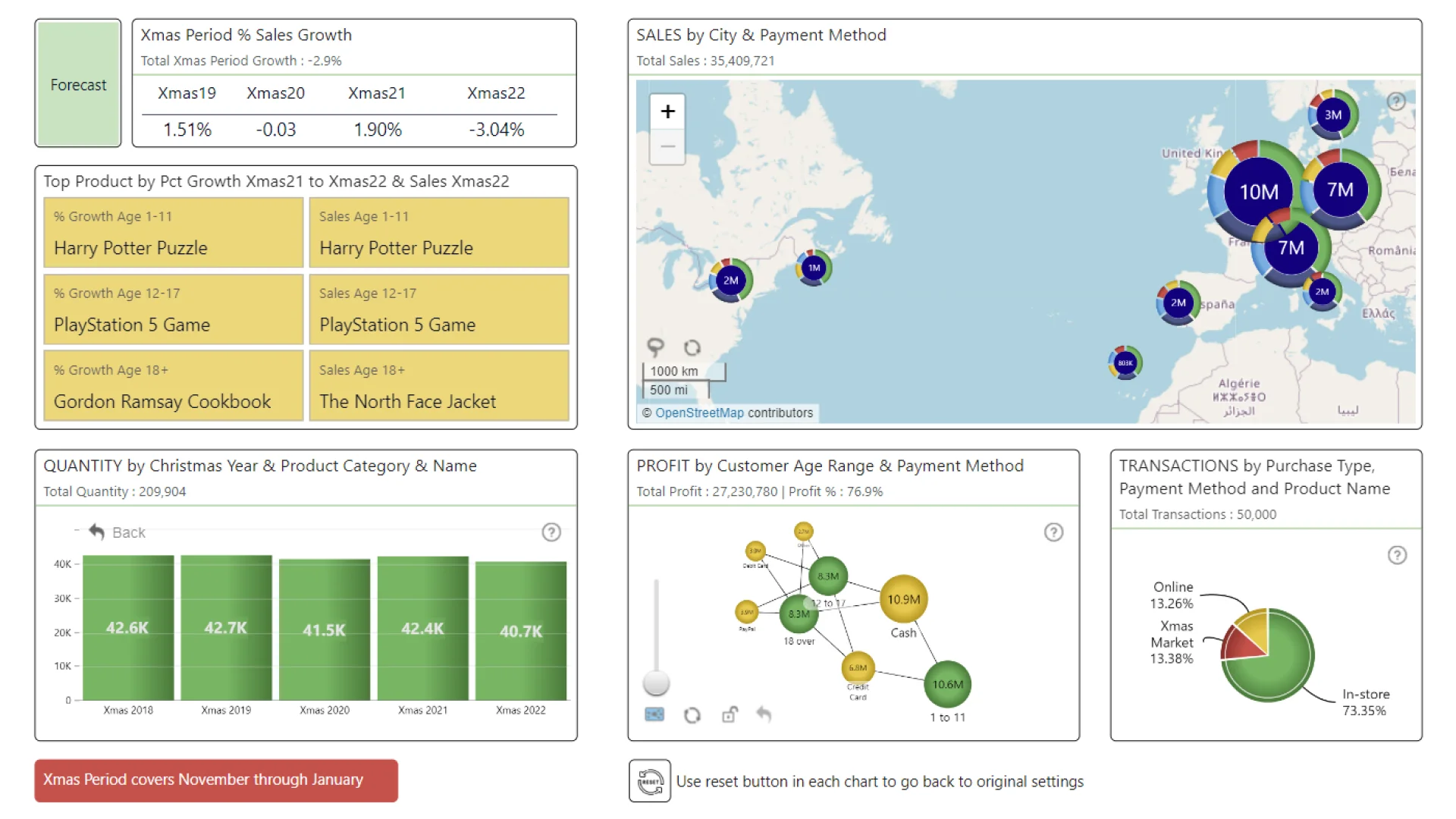Viewport: 1456px width, 819px height.
Task: Select the 803K sales cluster on map
Action: [x=1125, y=363]
